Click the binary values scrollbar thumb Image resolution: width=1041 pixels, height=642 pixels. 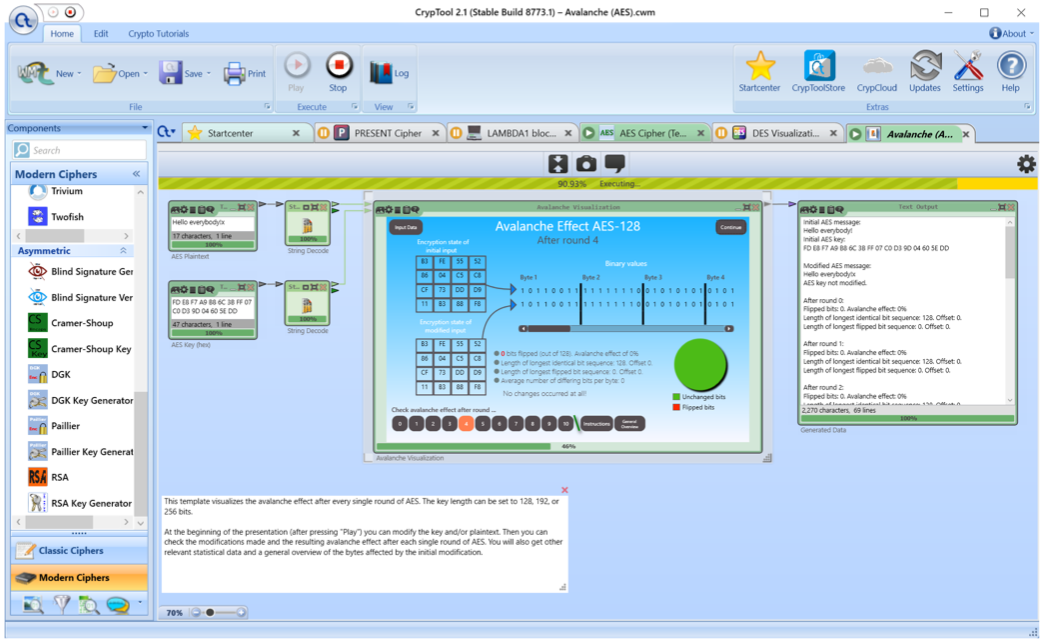point(549,329)
